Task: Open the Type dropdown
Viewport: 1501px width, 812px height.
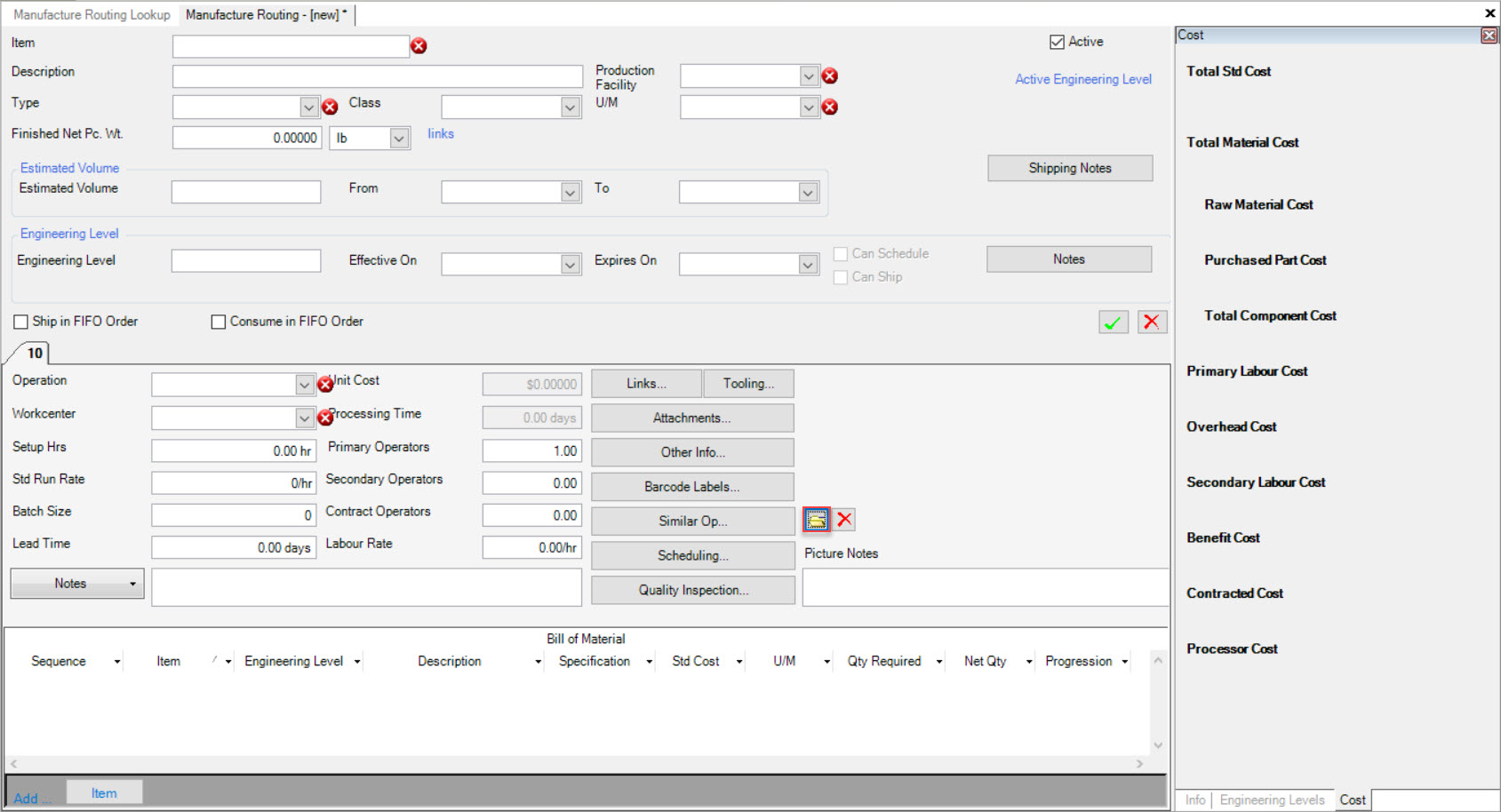Action: [x=308, y=107]
